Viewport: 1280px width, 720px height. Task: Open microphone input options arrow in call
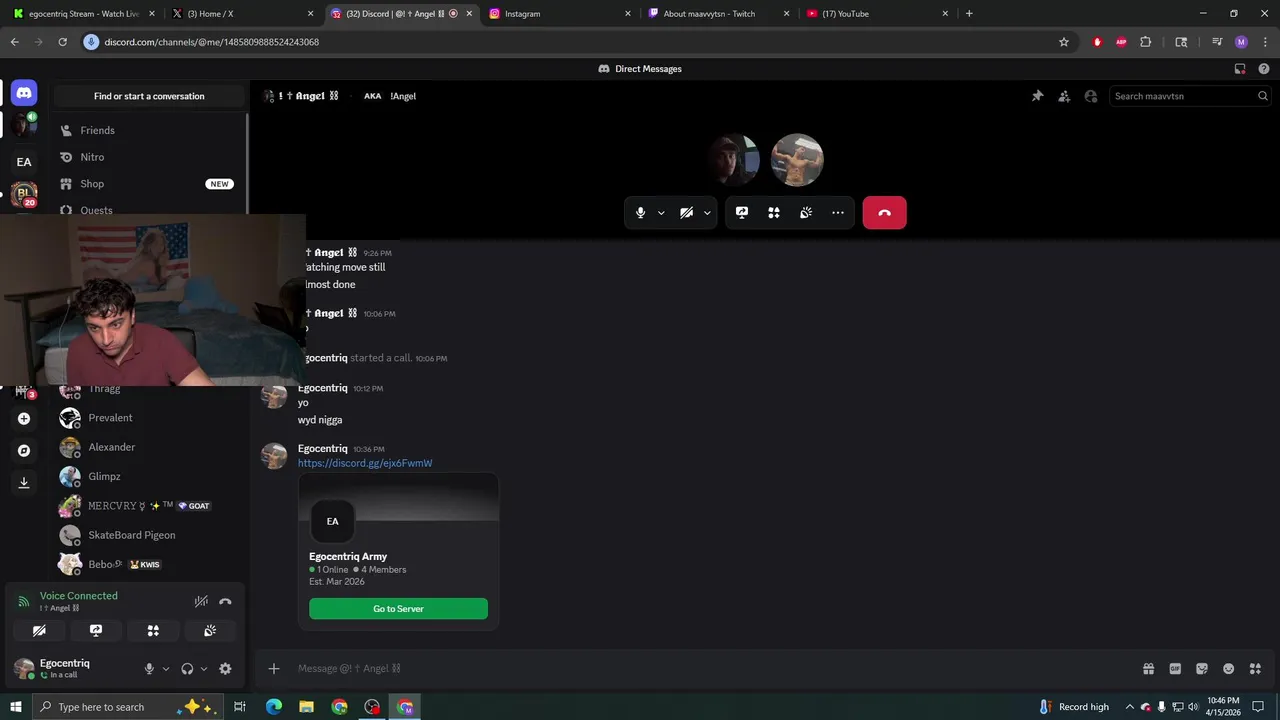coord(661,213)
